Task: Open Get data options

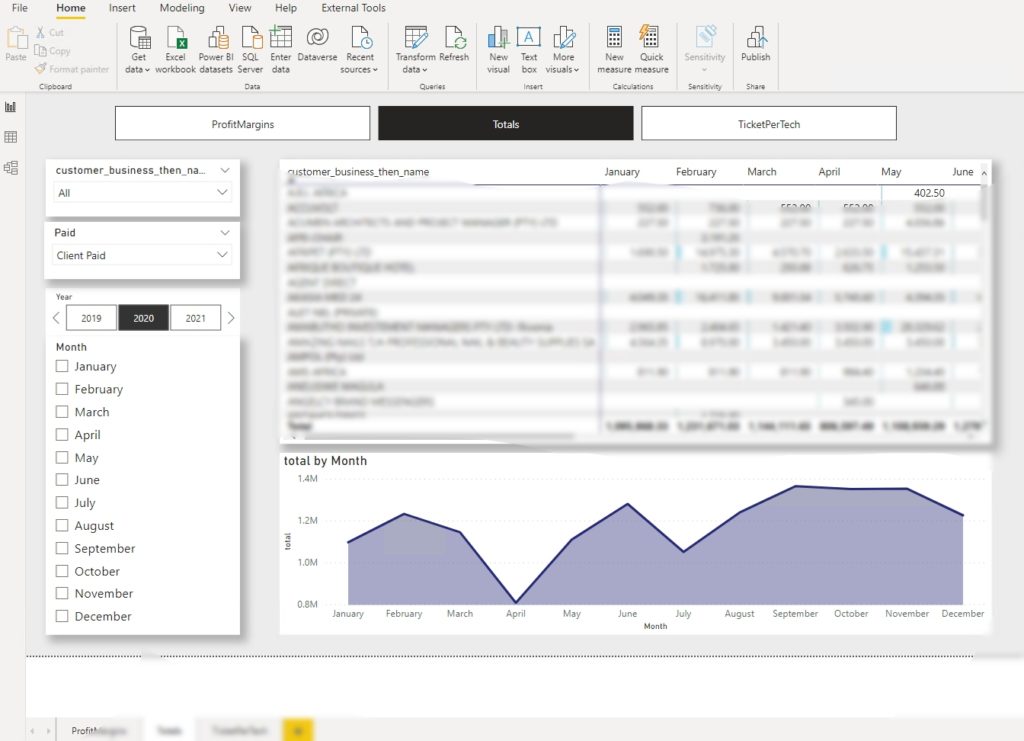Action: 136,50
